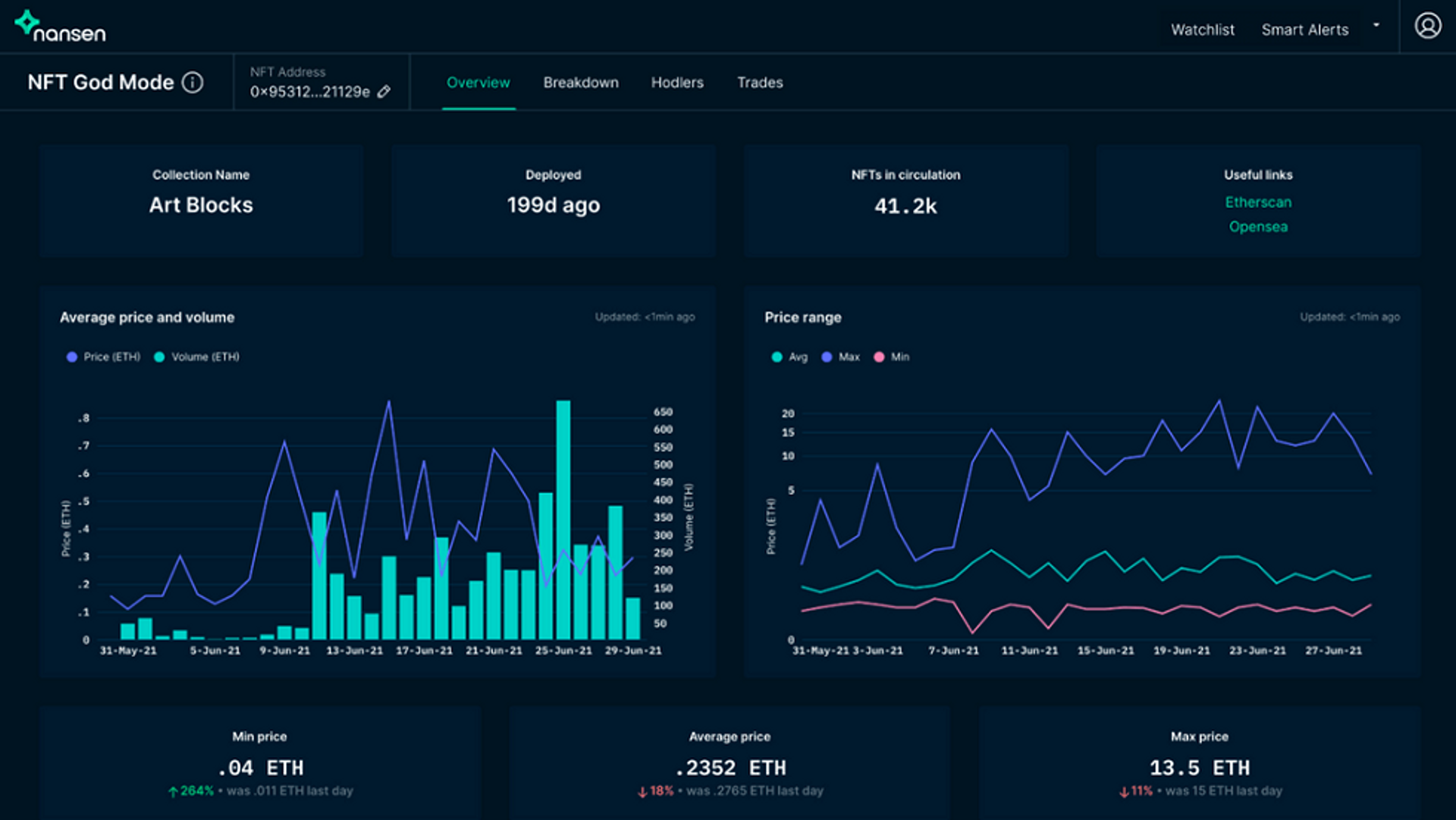
Task: Open the Opensea link
Action: 1257,227
